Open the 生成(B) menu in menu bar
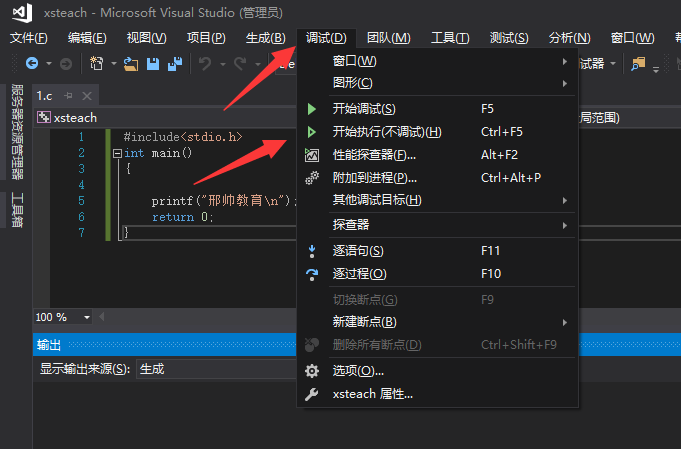Viewport: 681px width, 449px height. [265, 38]
